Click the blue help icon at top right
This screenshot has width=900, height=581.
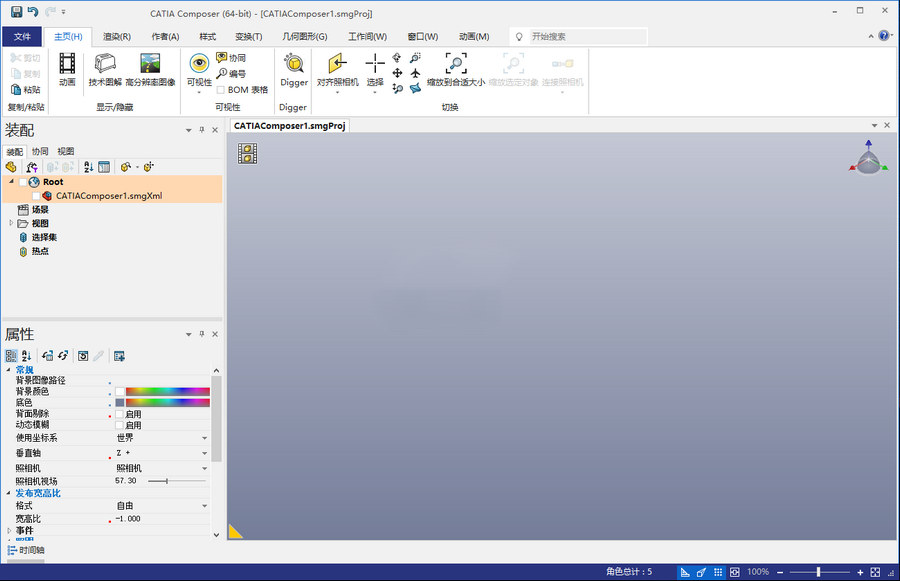click(884, 36)
